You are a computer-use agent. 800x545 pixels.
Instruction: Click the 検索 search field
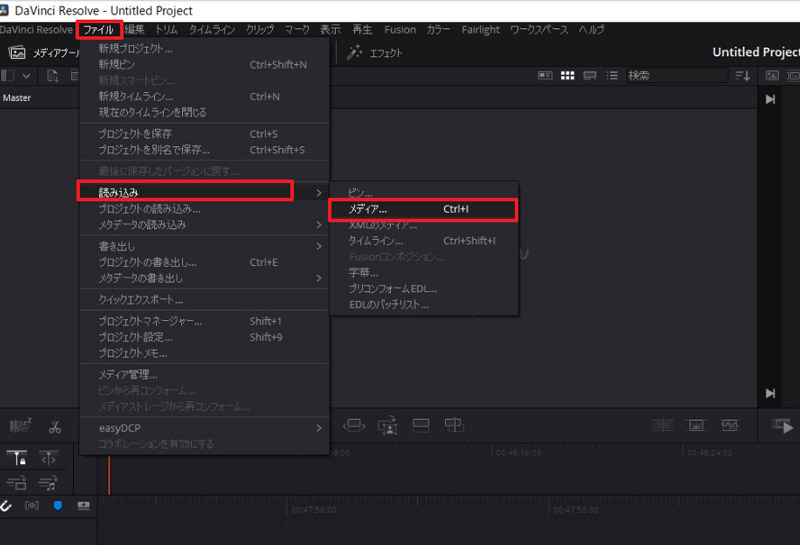point(677,76)
